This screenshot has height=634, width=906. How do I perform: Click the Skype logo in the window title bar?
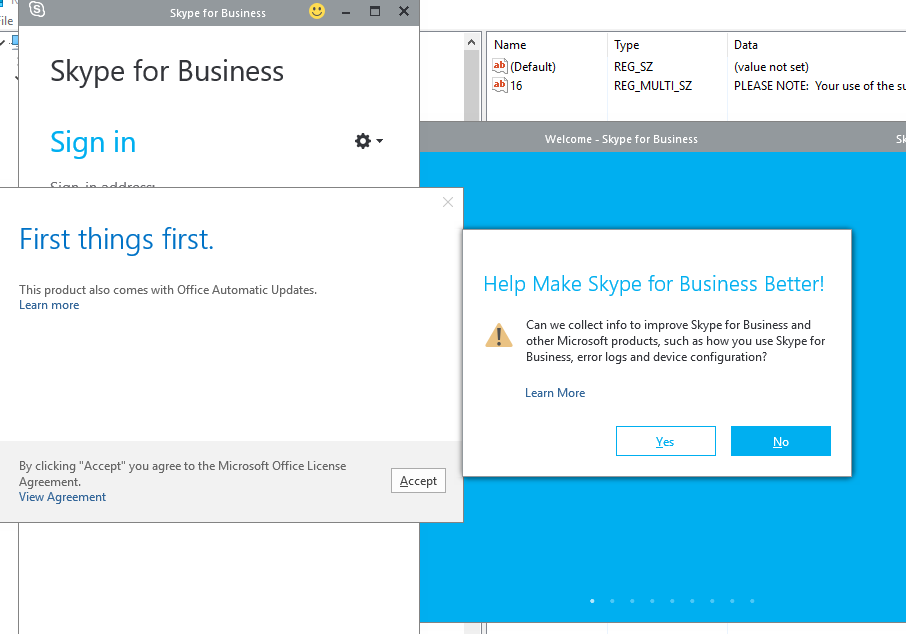[35, 11]
